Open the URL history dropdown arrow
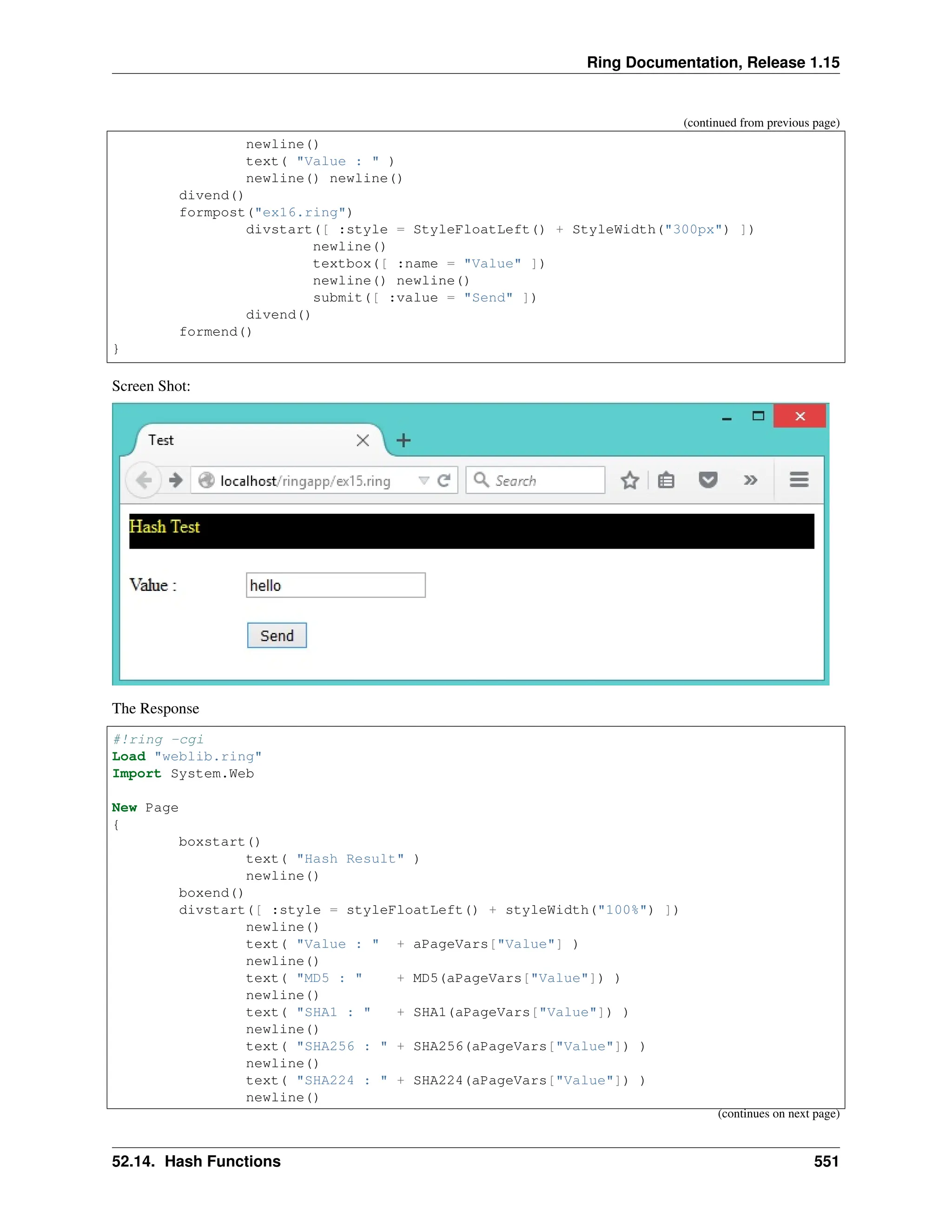 click(x=423, y=480)
